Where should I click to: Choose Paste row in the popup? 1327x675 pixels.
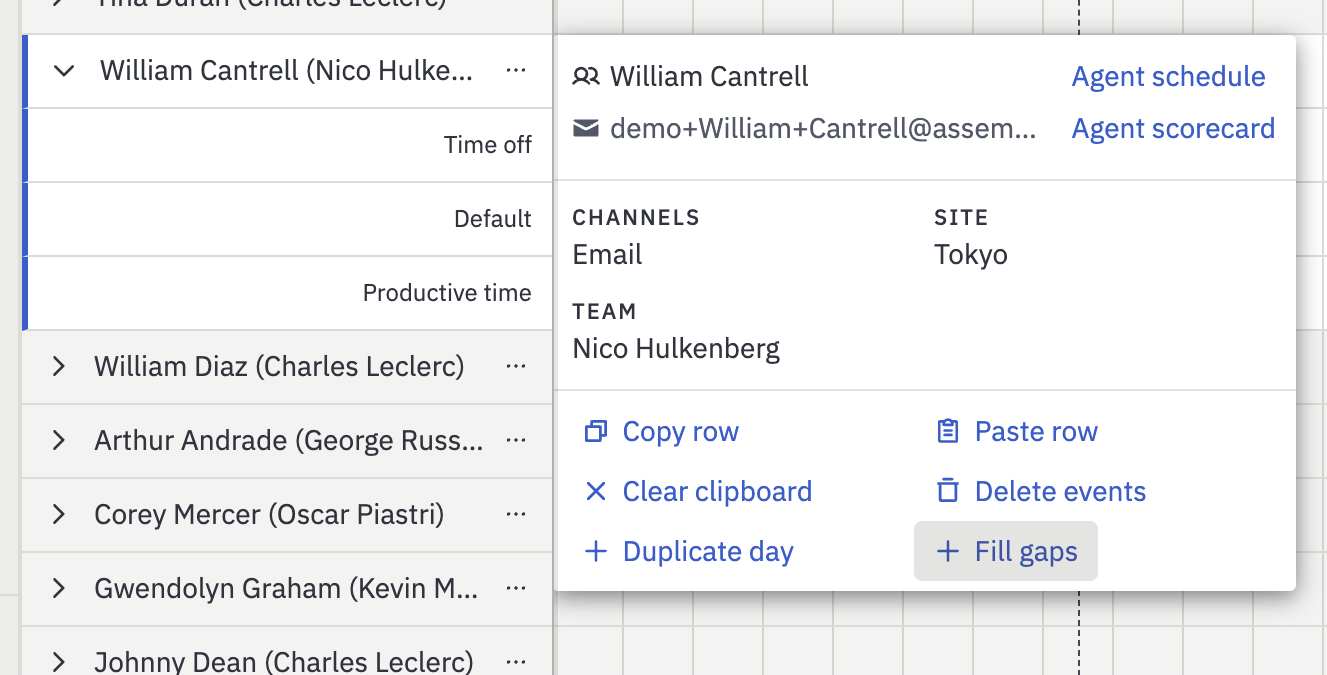[x=1016, y=432]
